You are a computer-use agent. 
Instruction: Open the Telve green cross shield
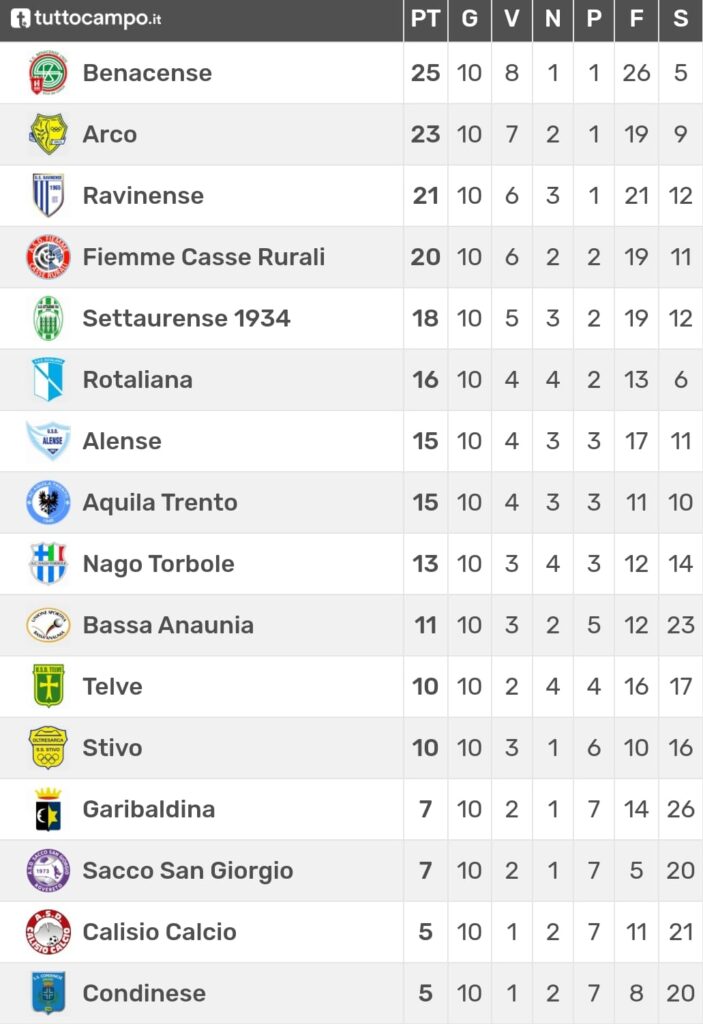coord(48,686)
